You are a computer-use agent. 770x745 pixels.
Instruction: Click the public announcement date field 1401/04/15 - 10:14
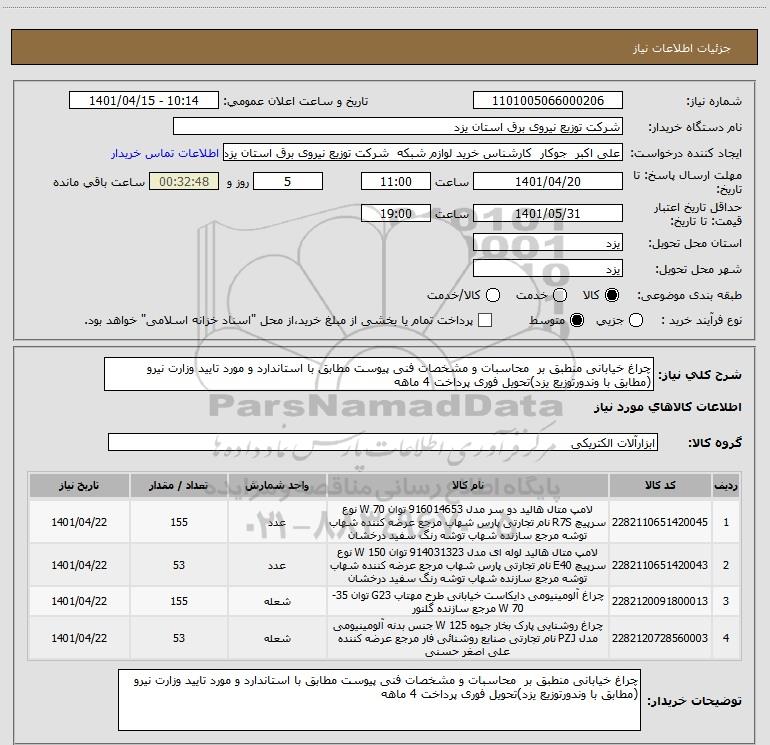tap(144, 101)
